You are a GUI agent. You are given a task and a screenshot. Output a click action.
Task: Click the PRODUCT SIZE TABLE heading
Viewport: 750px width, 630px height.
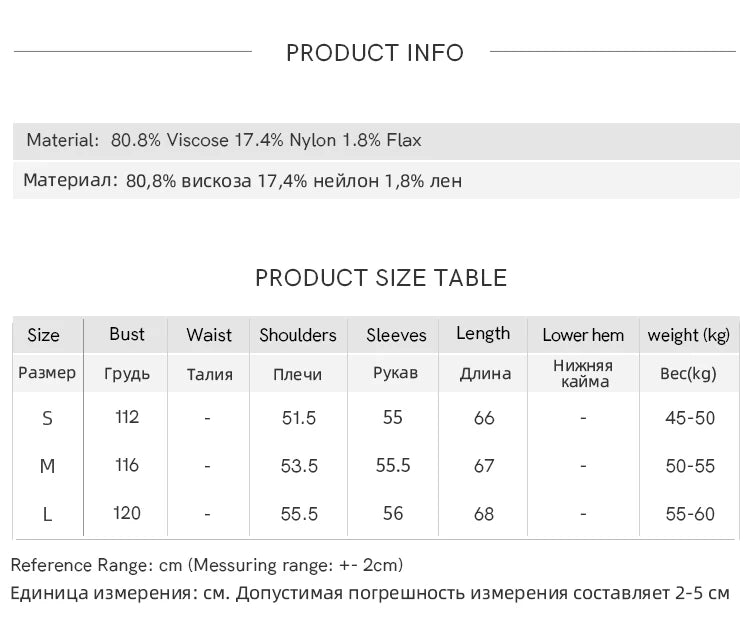pyautogui.click(x=381, y=278)
